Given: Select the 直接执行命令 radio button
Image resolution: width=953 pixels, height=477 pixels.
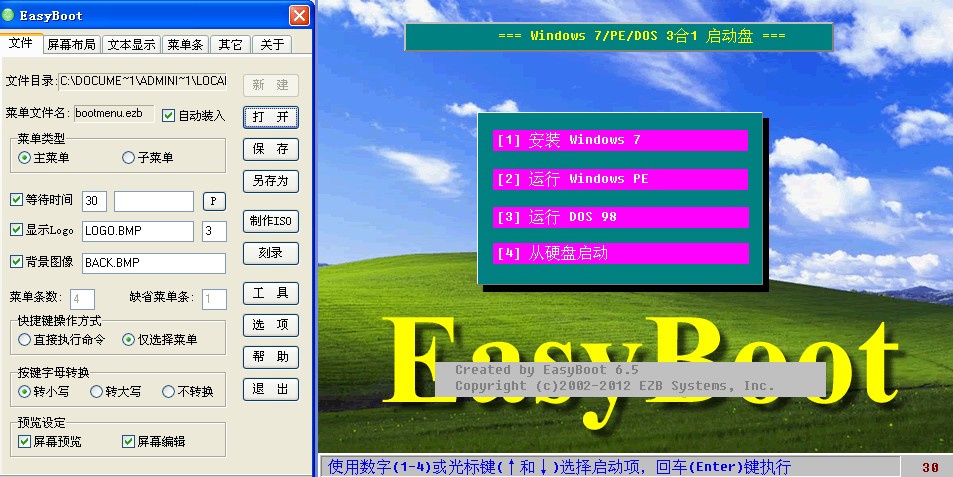Looking at the screenshot, I should click(x=24, y=340).
